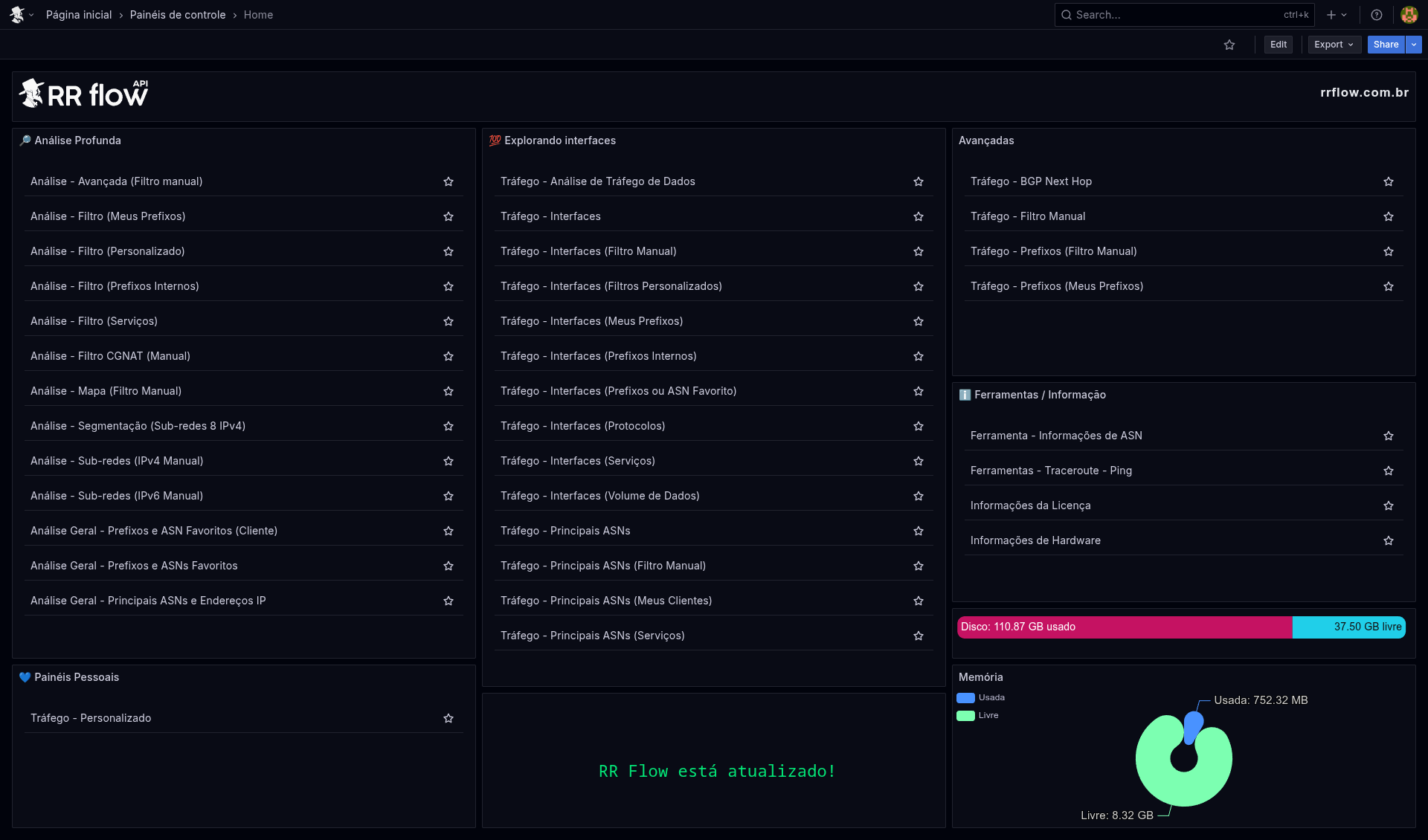Click the plus icon to create new item

pyautogui.click(x=1329, y=15)
